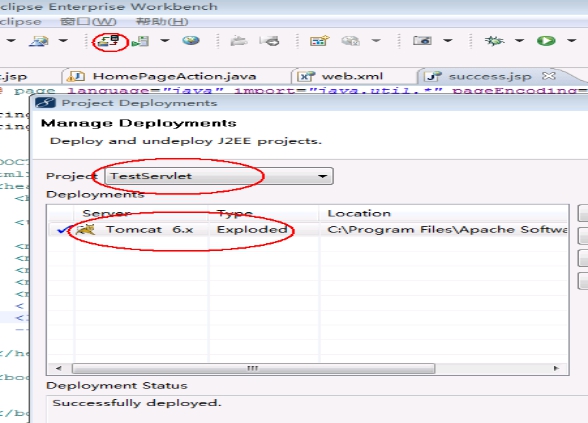Image resolution: width=588 pixels, height=423 pixels.
Task: Click the image wizard icon left of deploy
Action: (x=39, y=41)
